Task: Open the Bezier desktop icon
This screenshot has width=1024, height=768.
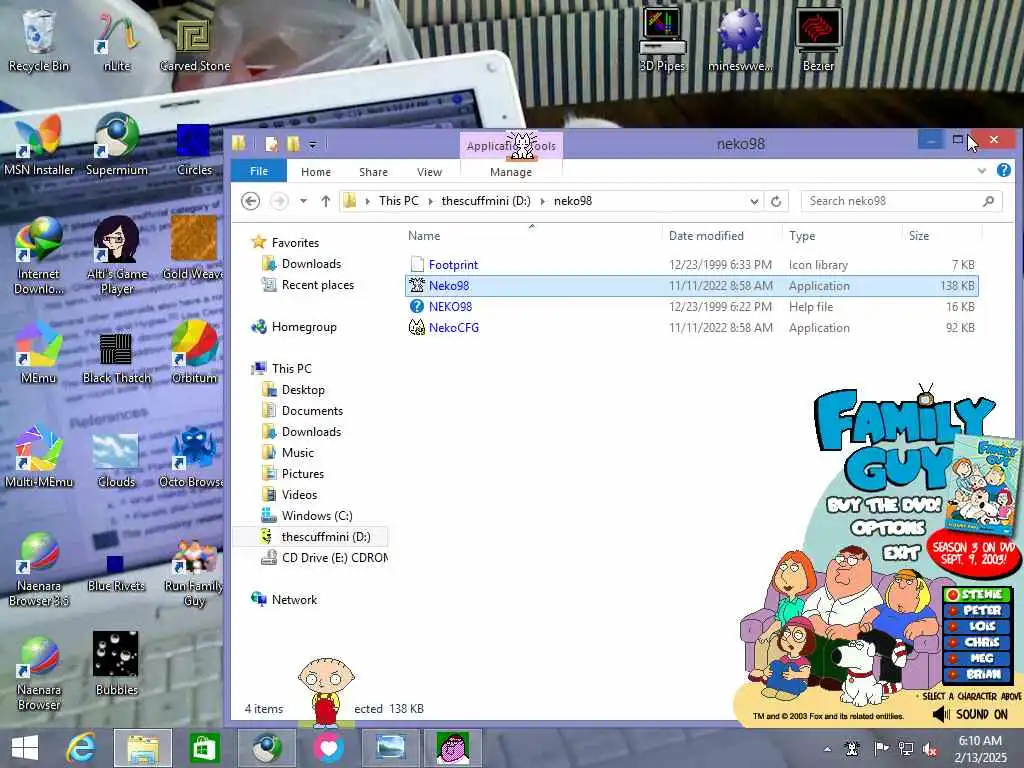Action: [818, 39]
